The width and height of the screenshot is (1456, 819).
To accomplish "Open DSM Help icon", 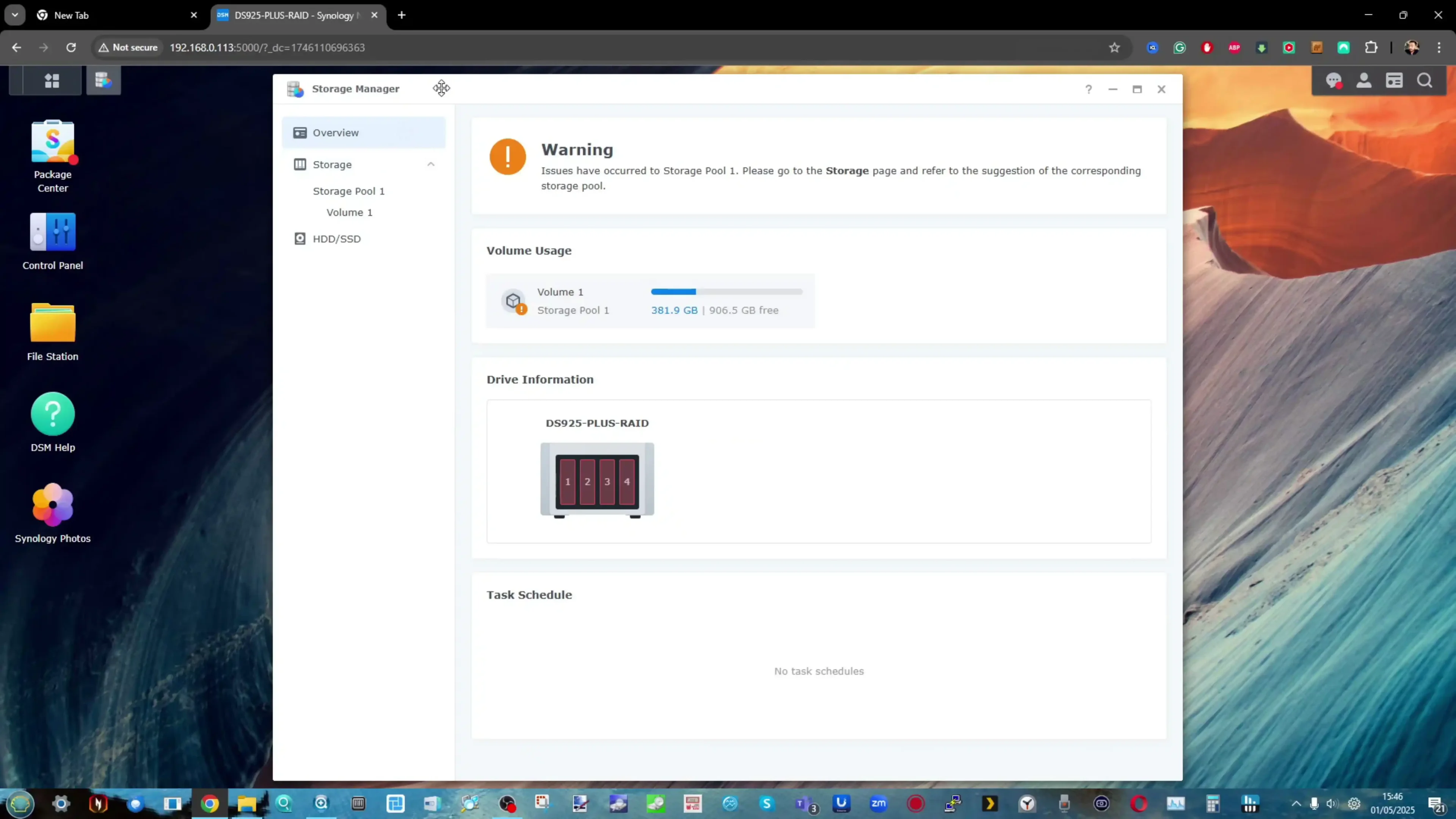I will [53, 414].
